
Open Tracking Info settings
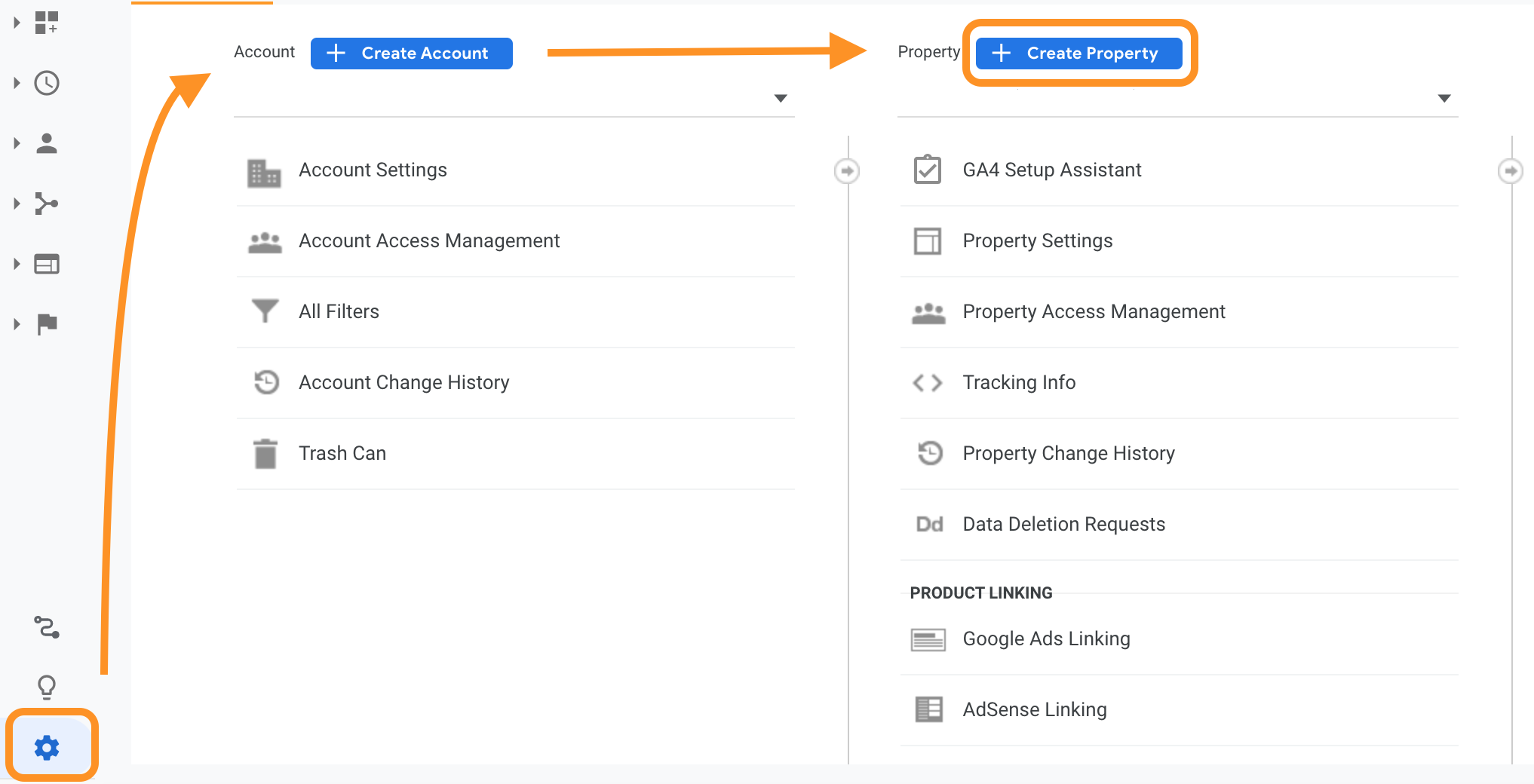tap(1019, 382)
